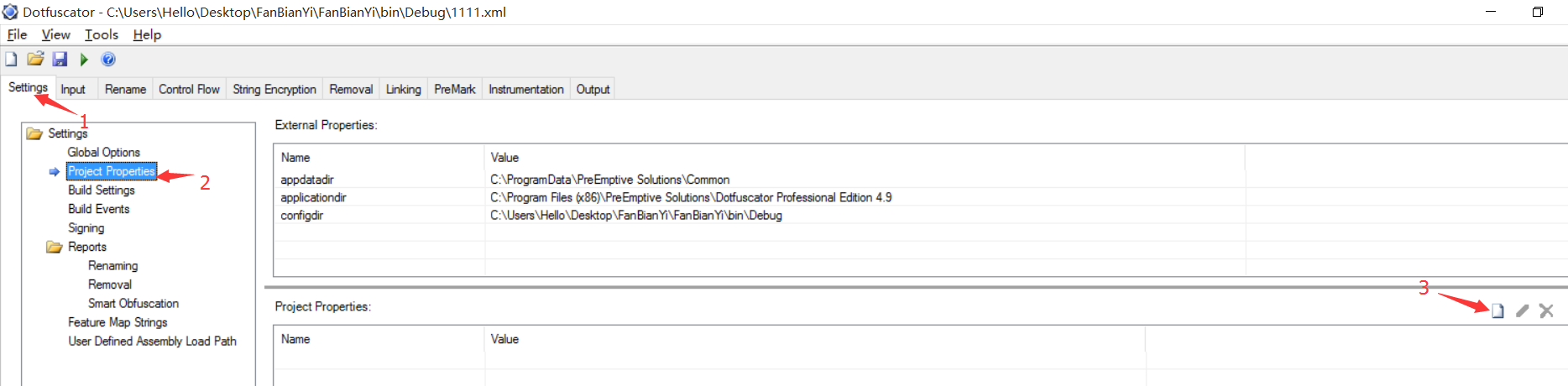1568x386 pixels.
Task: Collapse the Settings tree folder
Action: tap(34, 133)
